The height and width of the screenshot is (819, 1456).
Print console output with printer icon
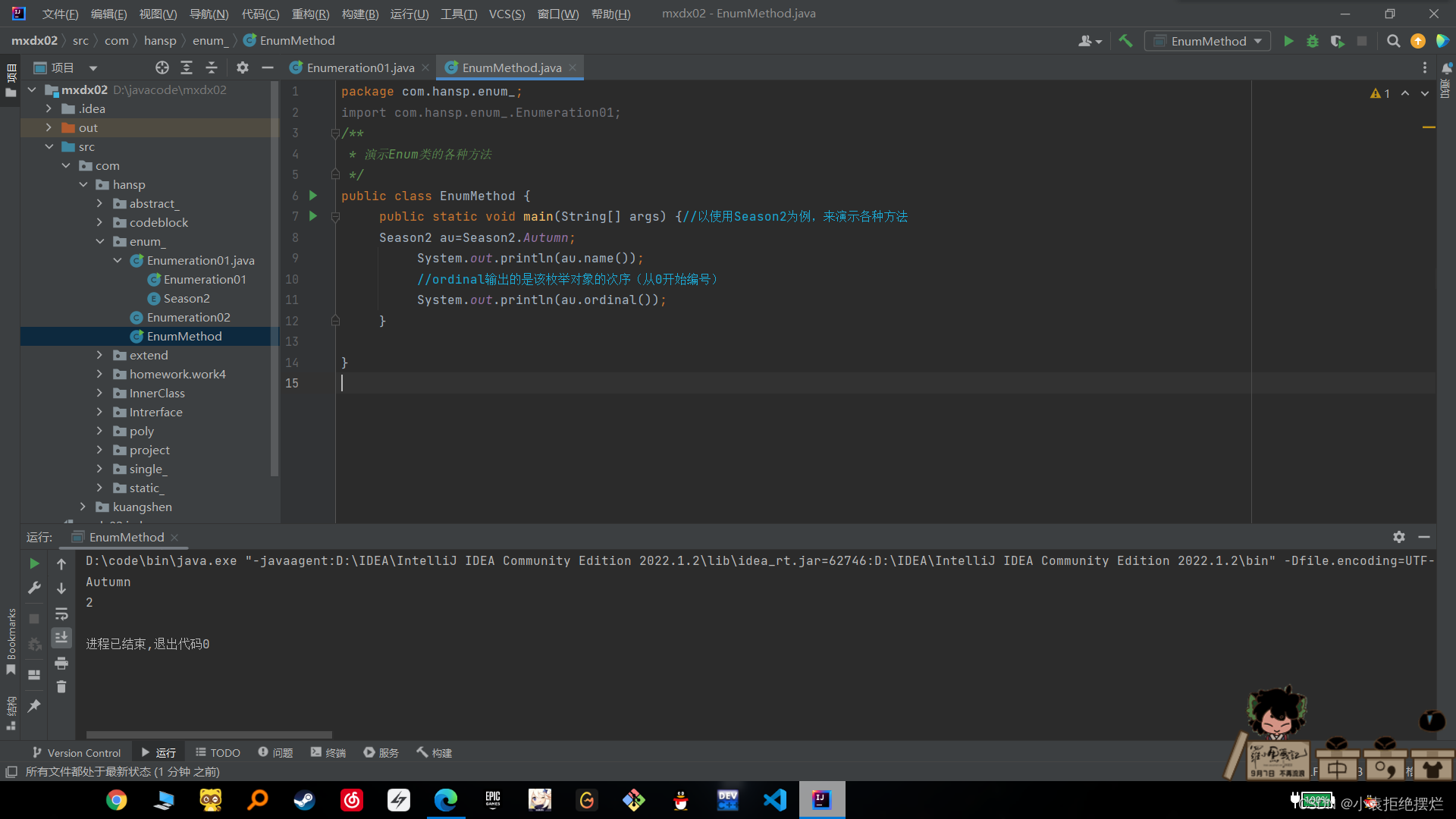61,663
